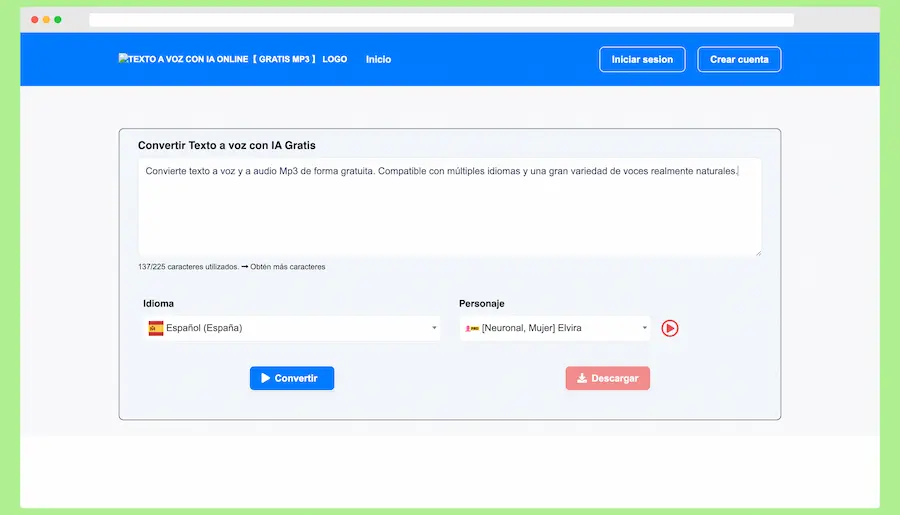
Task: Click the Spain flag in Idioma field
Action: [156, 328]
